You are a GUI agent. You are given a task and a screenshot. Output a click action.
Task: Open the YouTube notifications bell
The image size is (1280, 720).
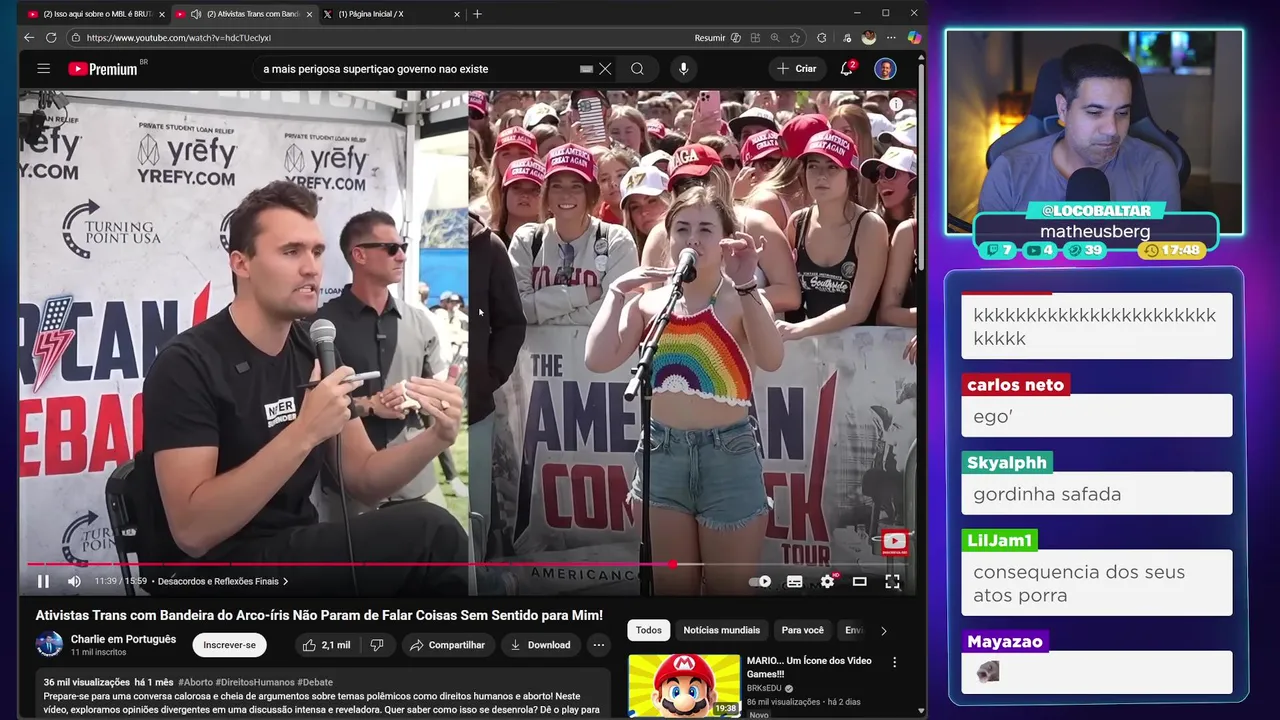847,68
